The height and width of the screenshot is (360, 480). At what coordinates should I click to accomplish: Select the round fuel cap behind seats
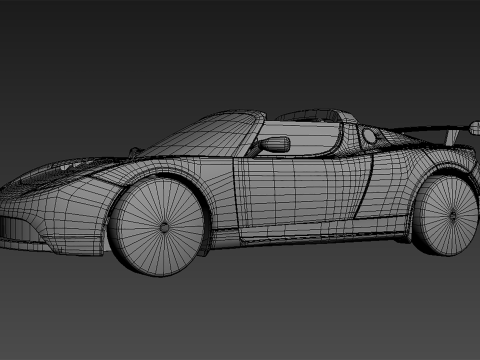[x=369, y=135]
